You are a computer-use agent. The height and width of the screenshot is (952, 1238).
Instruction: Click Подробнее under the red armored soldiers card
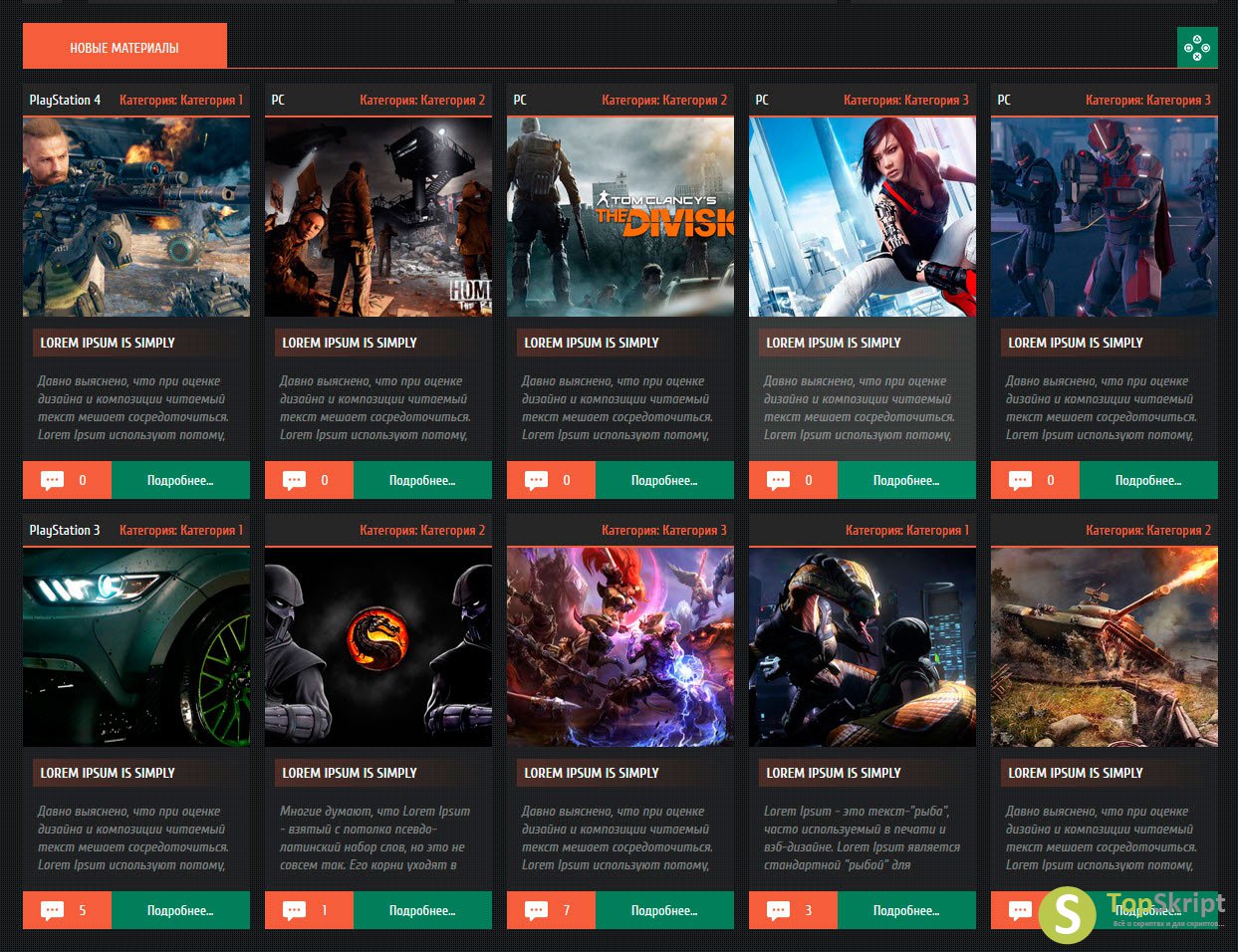tap(1148, 480)
